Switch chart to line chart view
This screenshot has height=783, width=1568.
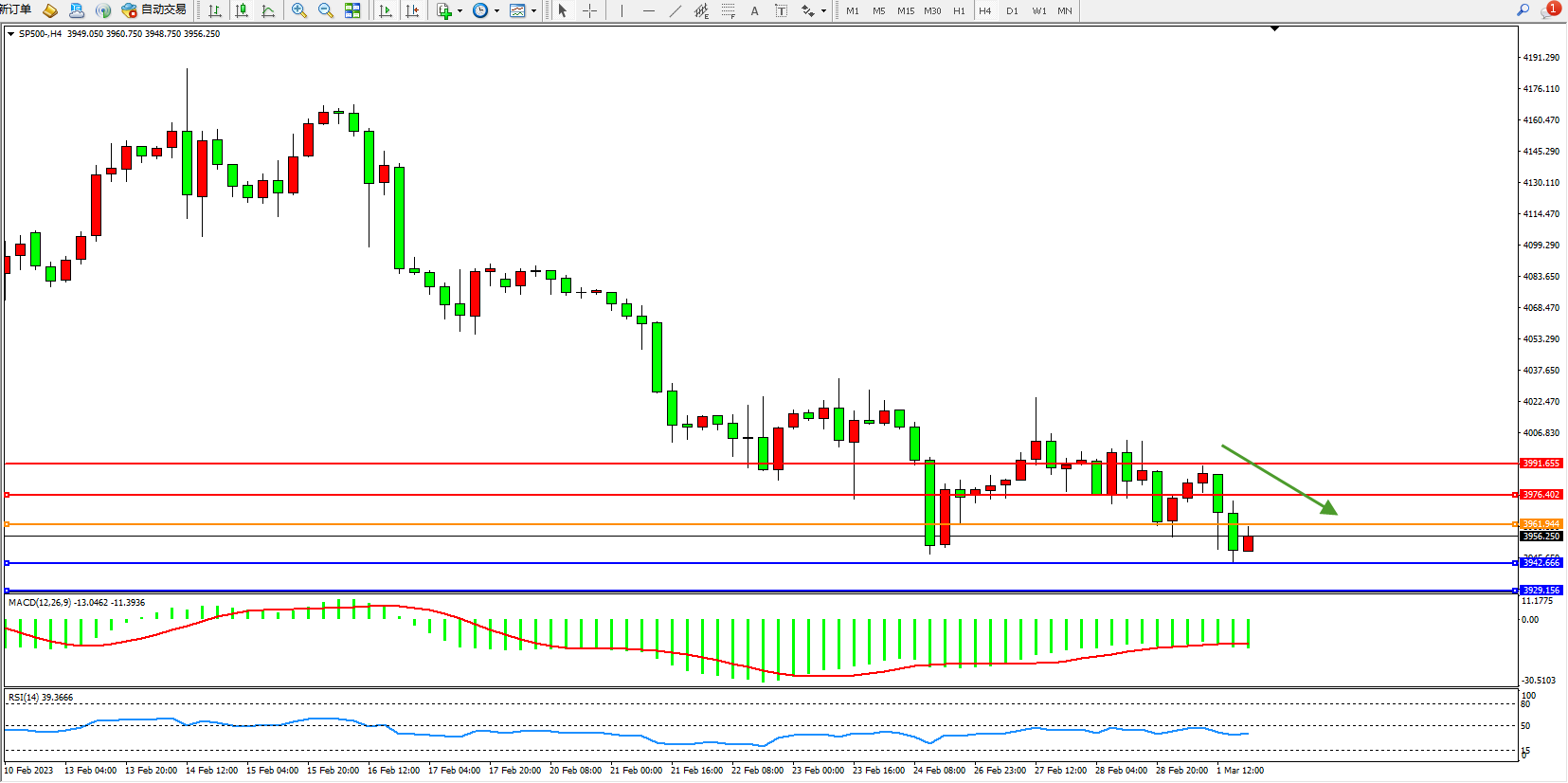click(268, 10)
